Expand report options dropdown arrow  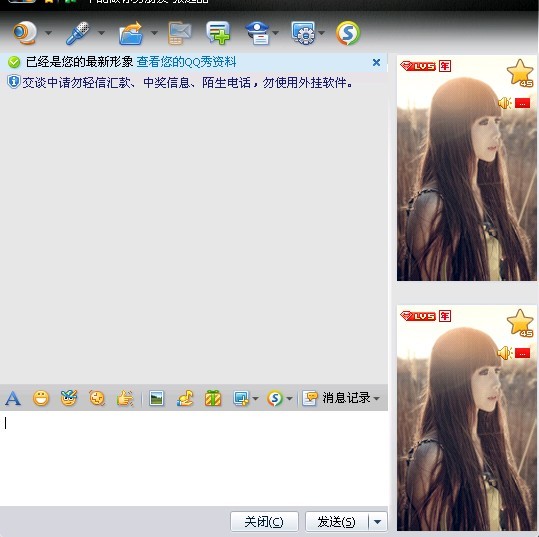tap(275, 33)
